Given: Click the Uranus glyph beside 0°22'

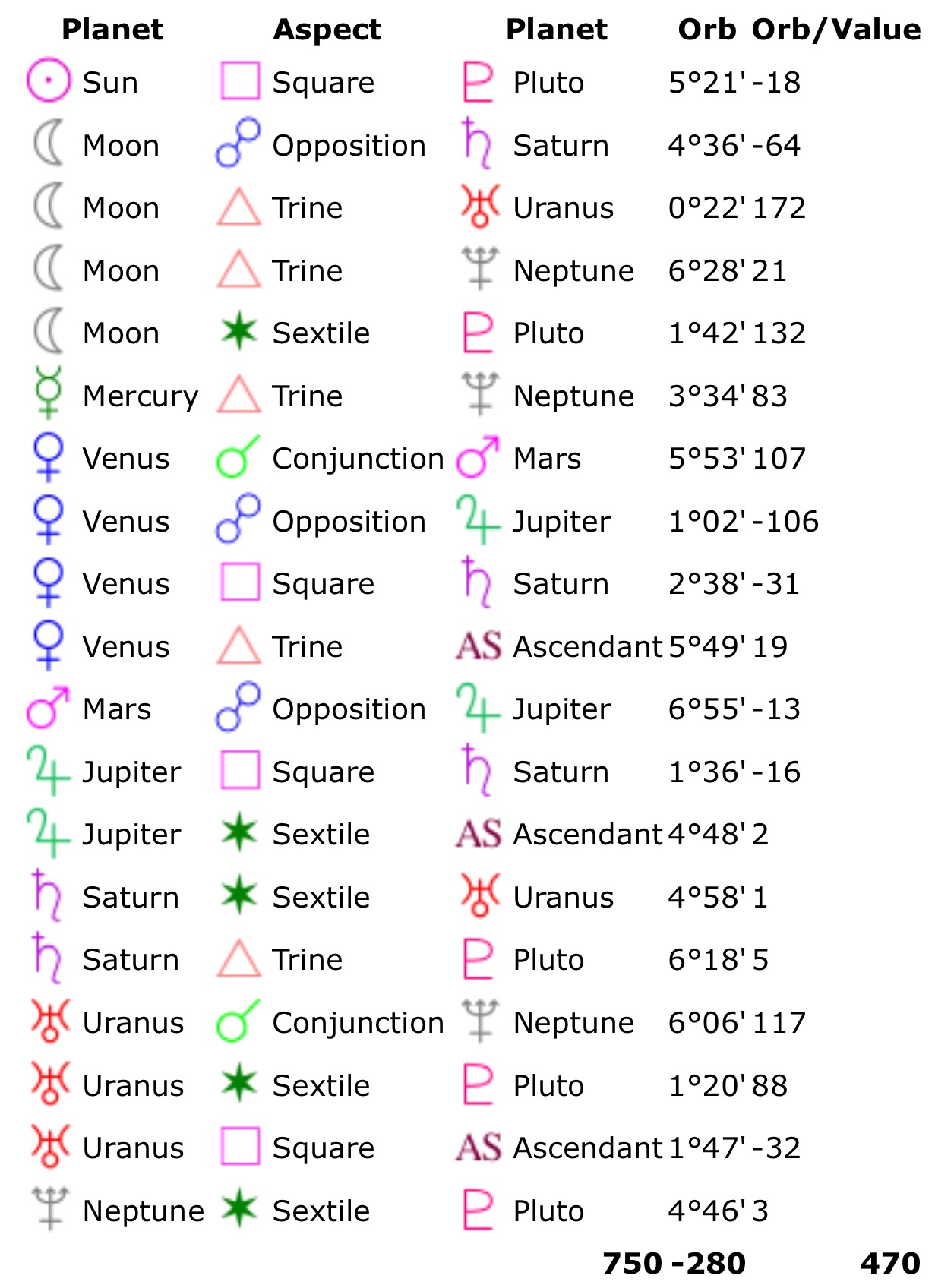Looking at the screenshot, I should (479, 206).
